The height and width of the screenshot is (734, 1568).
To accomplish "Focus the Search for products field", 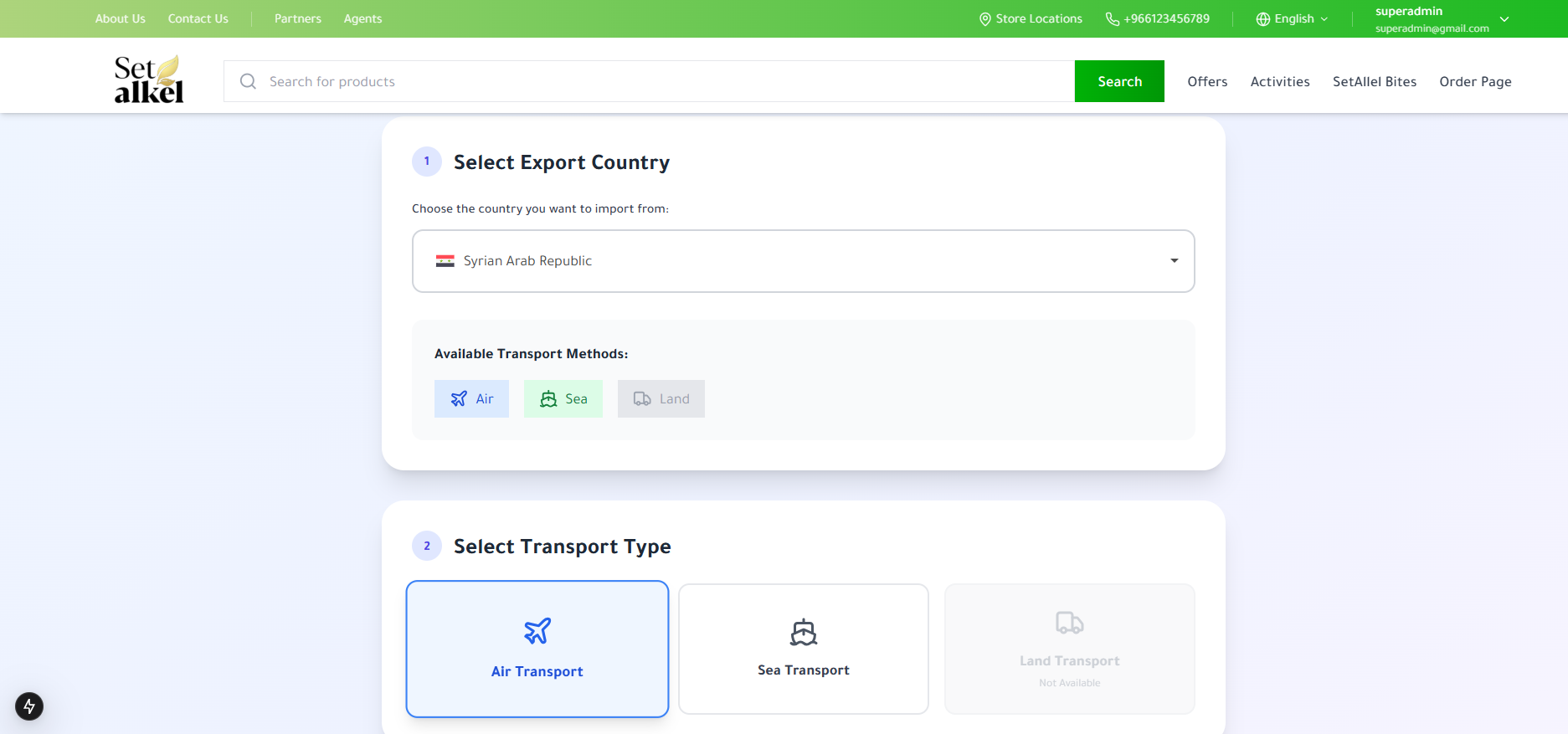I will [x=650, y=81].
